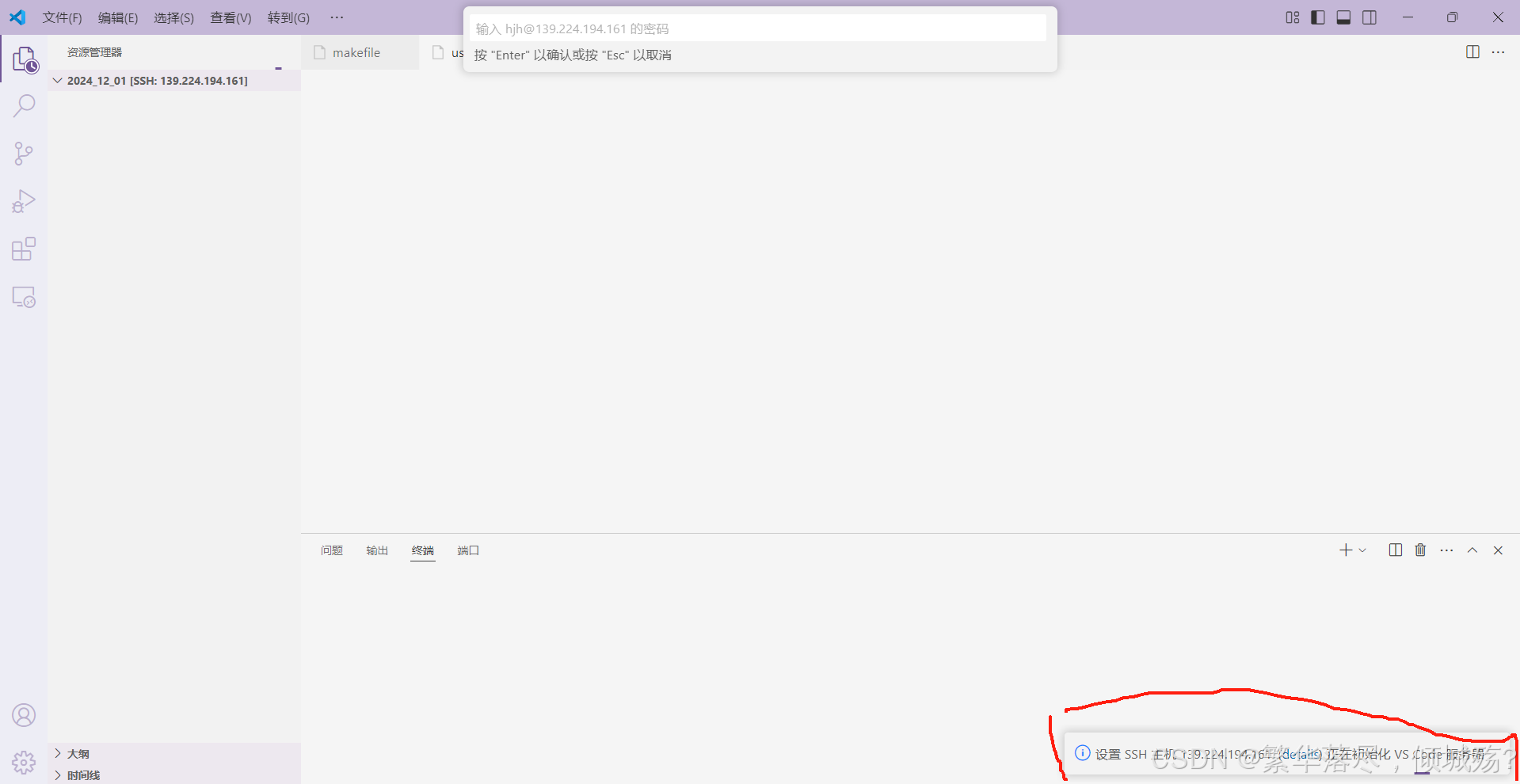Click the SSH password input field
Screen dimensions: 1520x784
click(x=757, y=29)
